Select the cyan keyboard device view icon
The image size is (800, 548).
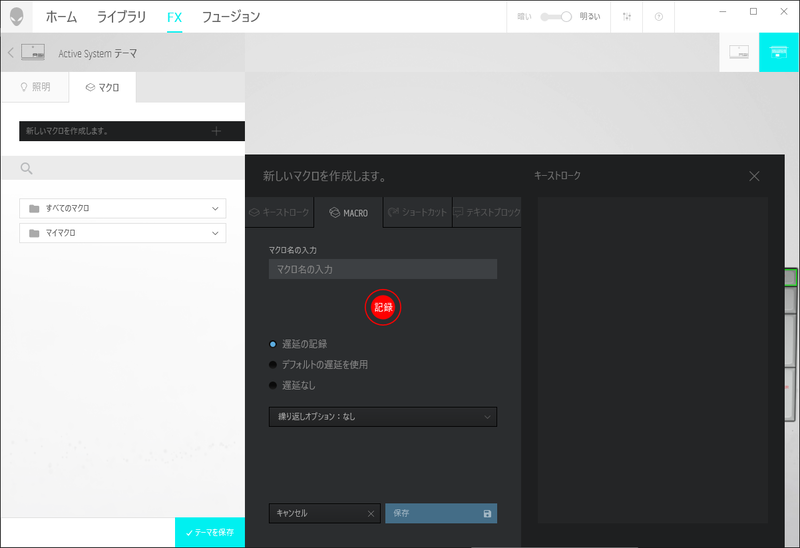[x=779, y=52]
